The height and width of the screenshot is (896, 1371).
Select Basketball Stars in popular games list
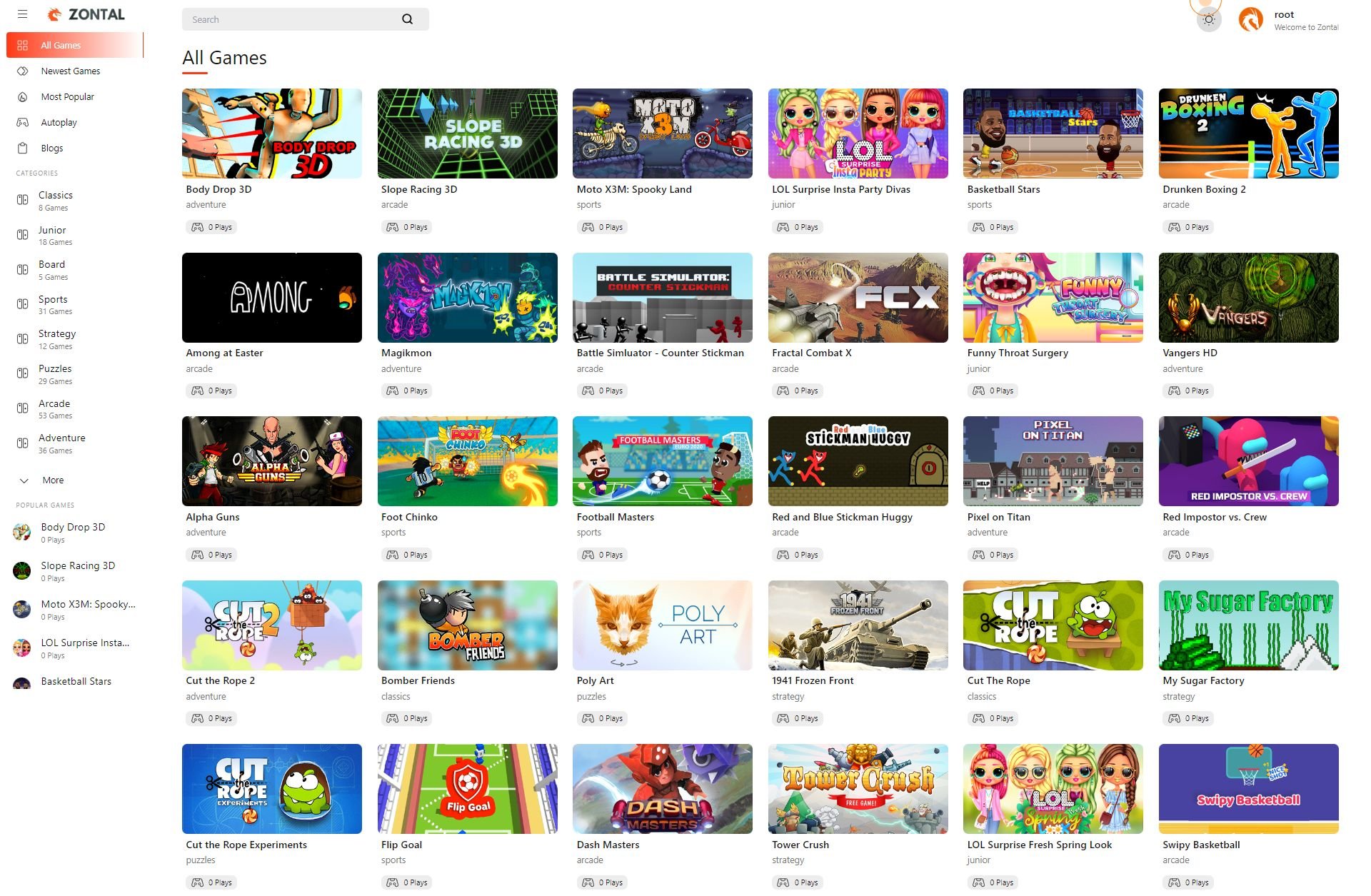[x=76, y=682]
